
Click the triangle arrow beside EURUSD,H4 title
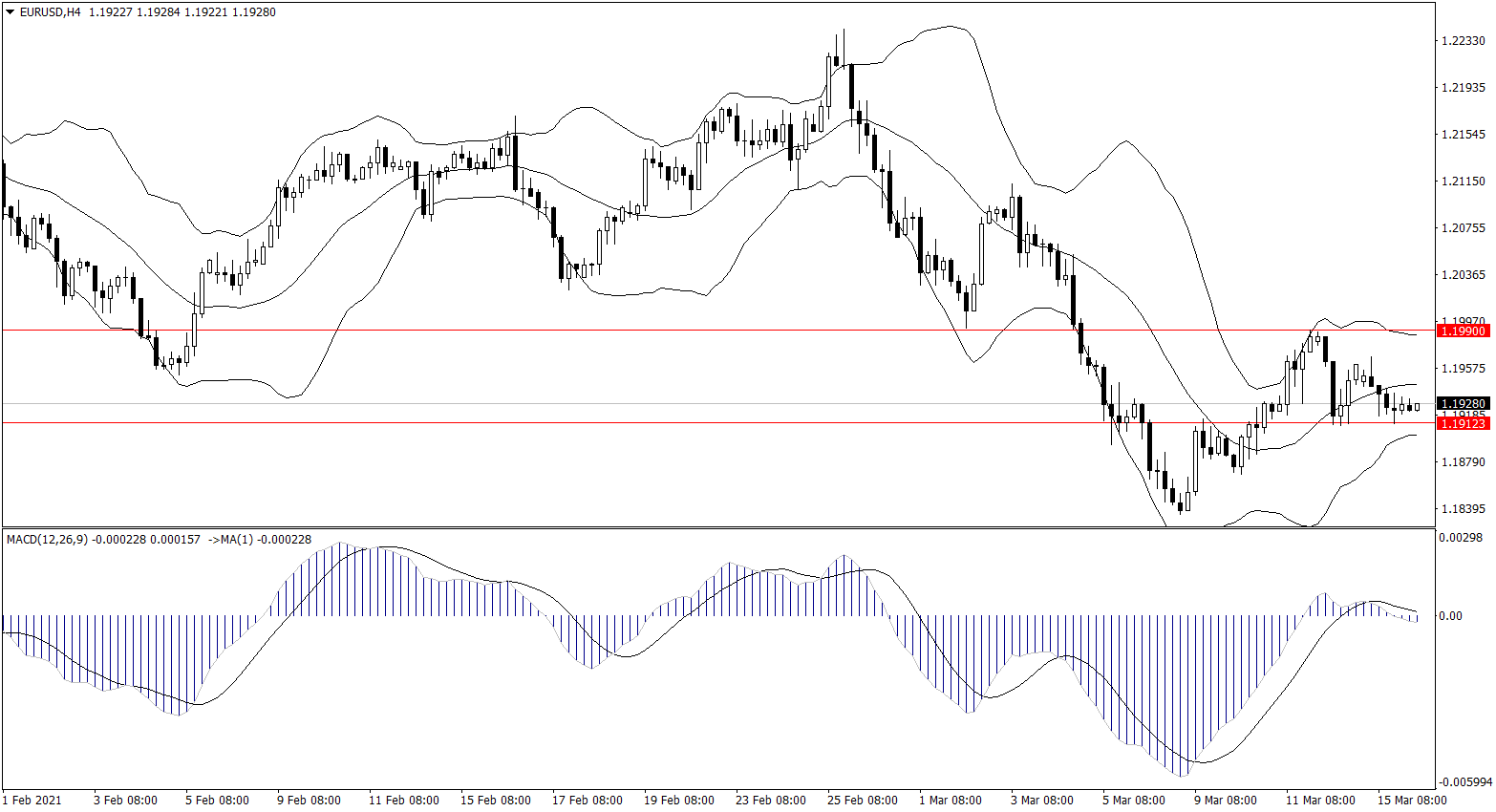[11, 12]
